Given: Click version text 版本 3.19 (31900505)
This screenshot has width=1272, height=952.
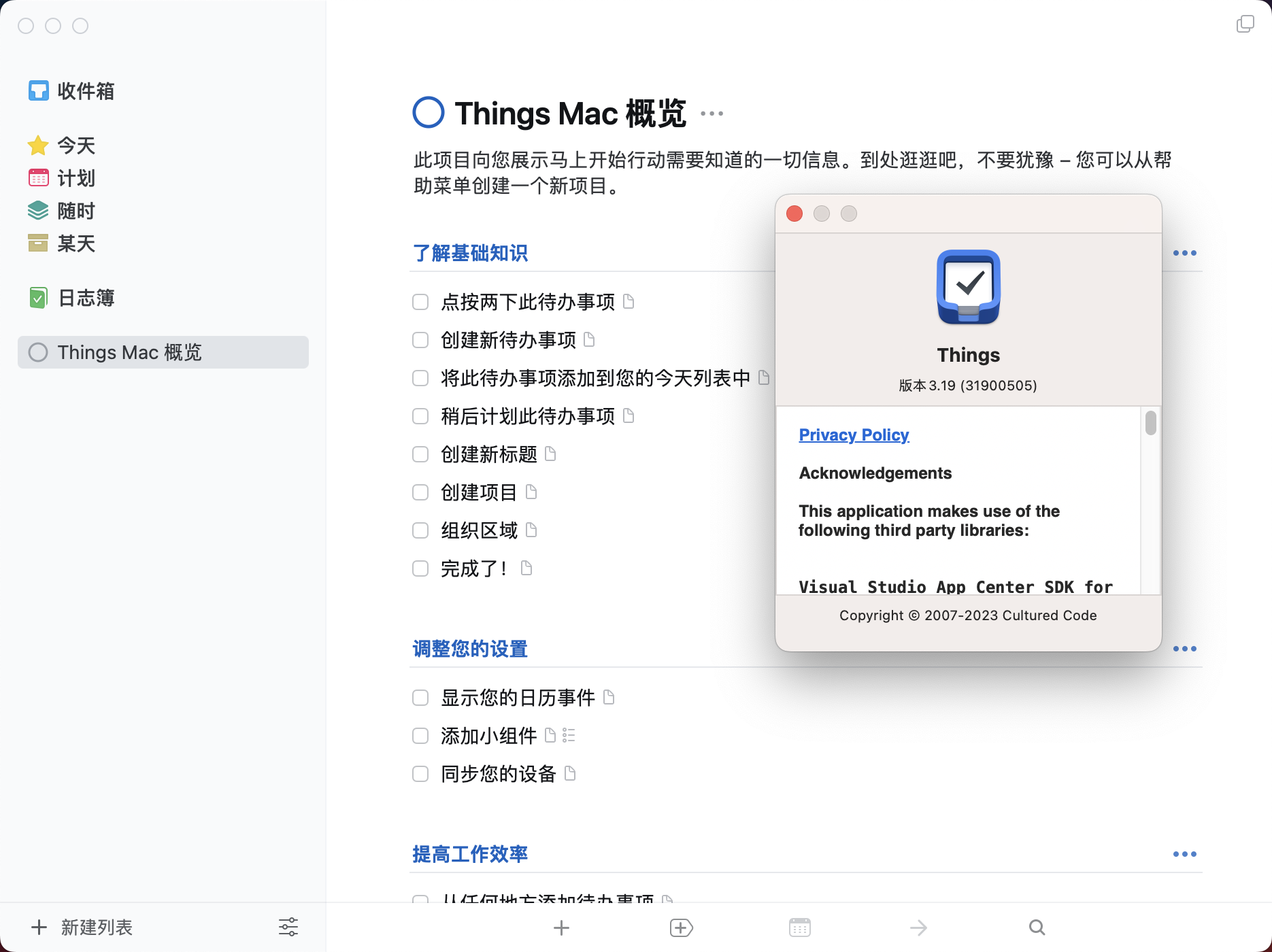Looking at the screenshot, I should pos(968,386).
